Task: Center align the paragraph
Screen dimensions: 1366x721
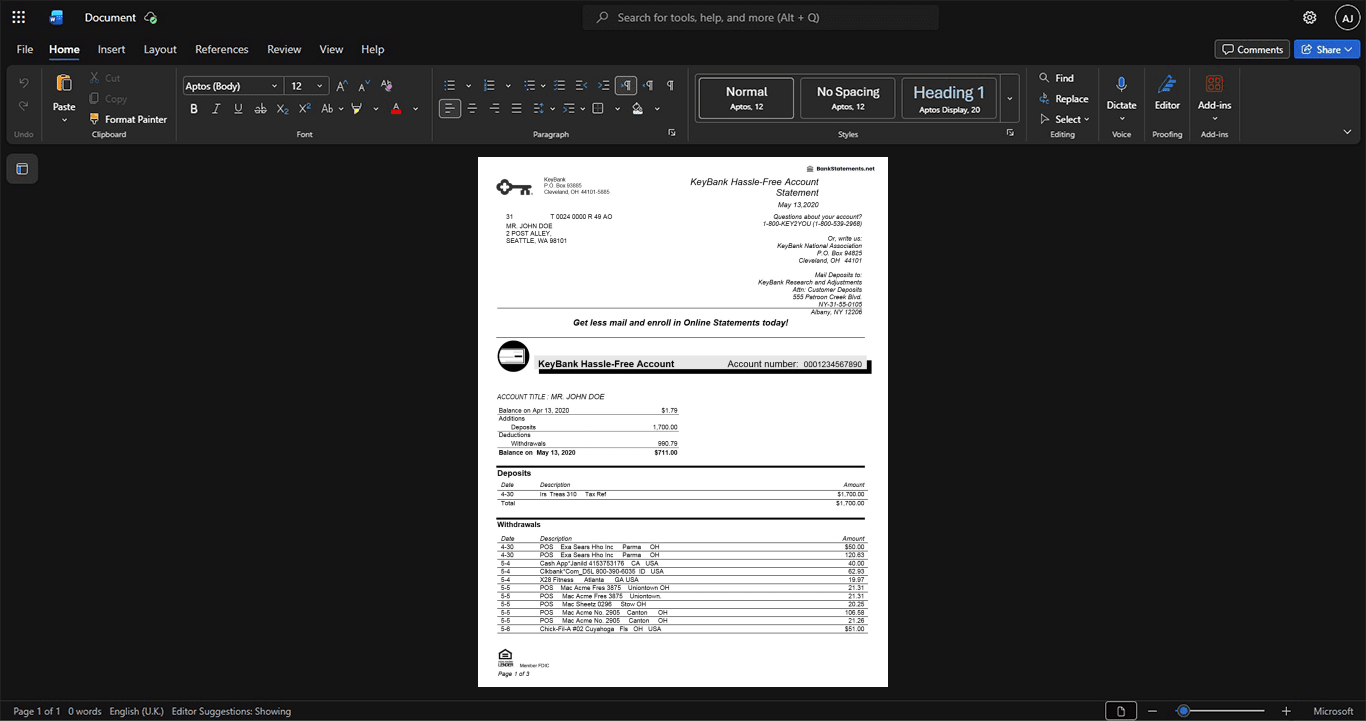Action: [472, 109]
